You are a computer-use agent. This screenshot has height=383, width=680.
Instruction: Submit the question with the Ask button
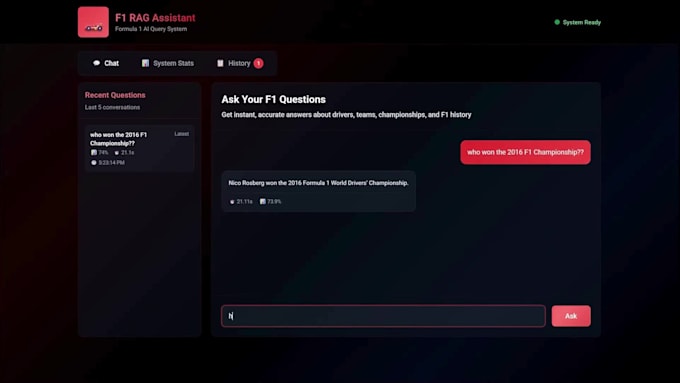click(571, 316)
